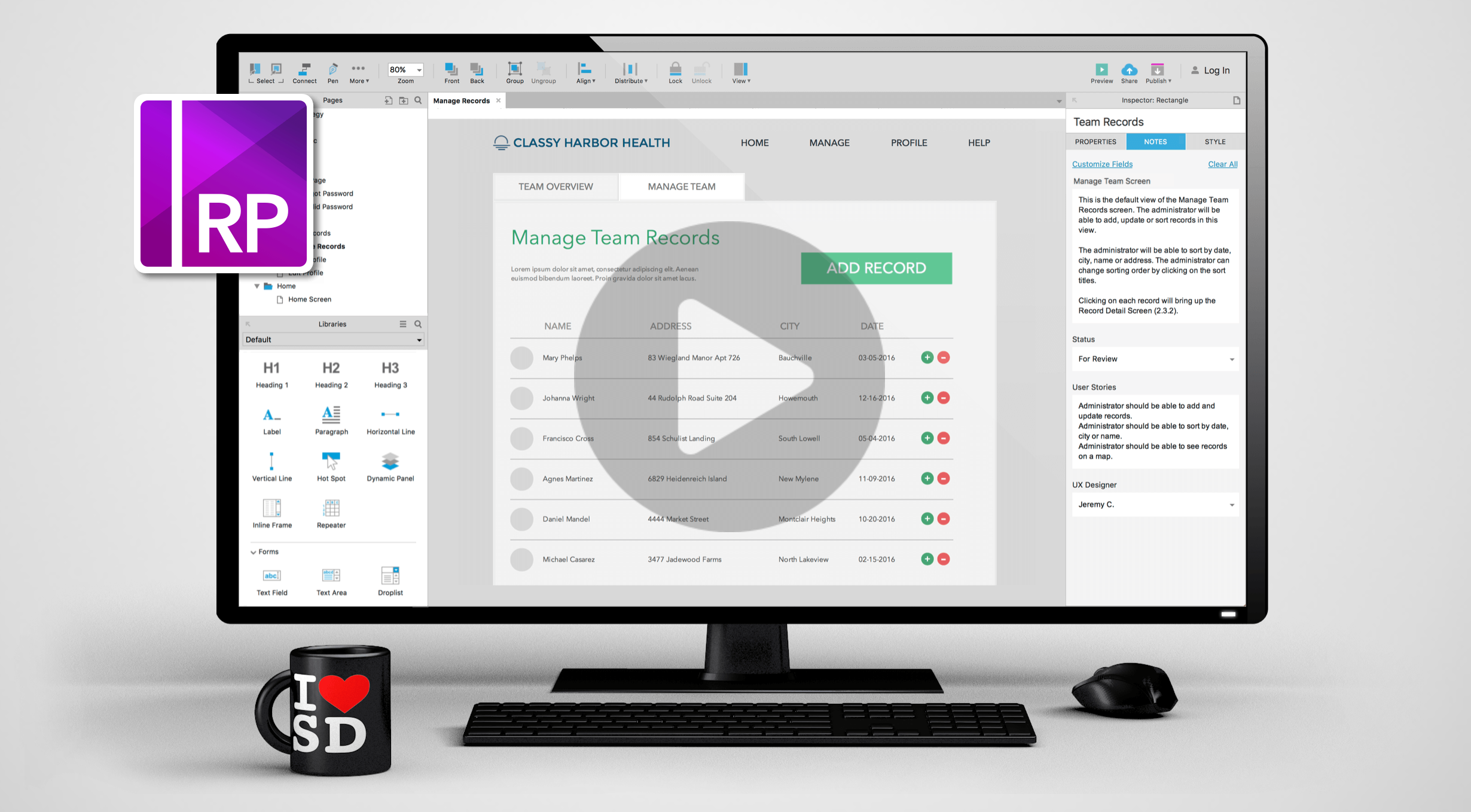The image size is (1471, 812).
Task: Click the Customize Fields link
Action: pyautogui.click(x=1102, y=164)
